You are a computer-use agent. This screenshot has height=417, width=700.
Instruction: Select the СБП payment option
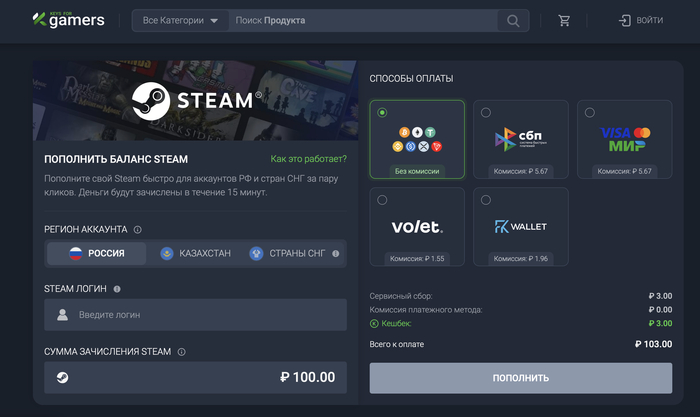pyautogui.click(x=521, y=139)
